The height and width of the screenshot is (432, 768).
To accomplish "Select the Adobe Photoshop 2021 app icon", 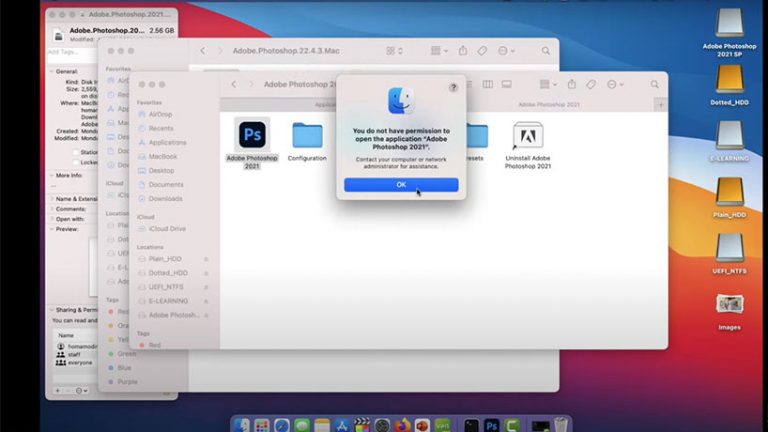I will (x=252, y=135).
